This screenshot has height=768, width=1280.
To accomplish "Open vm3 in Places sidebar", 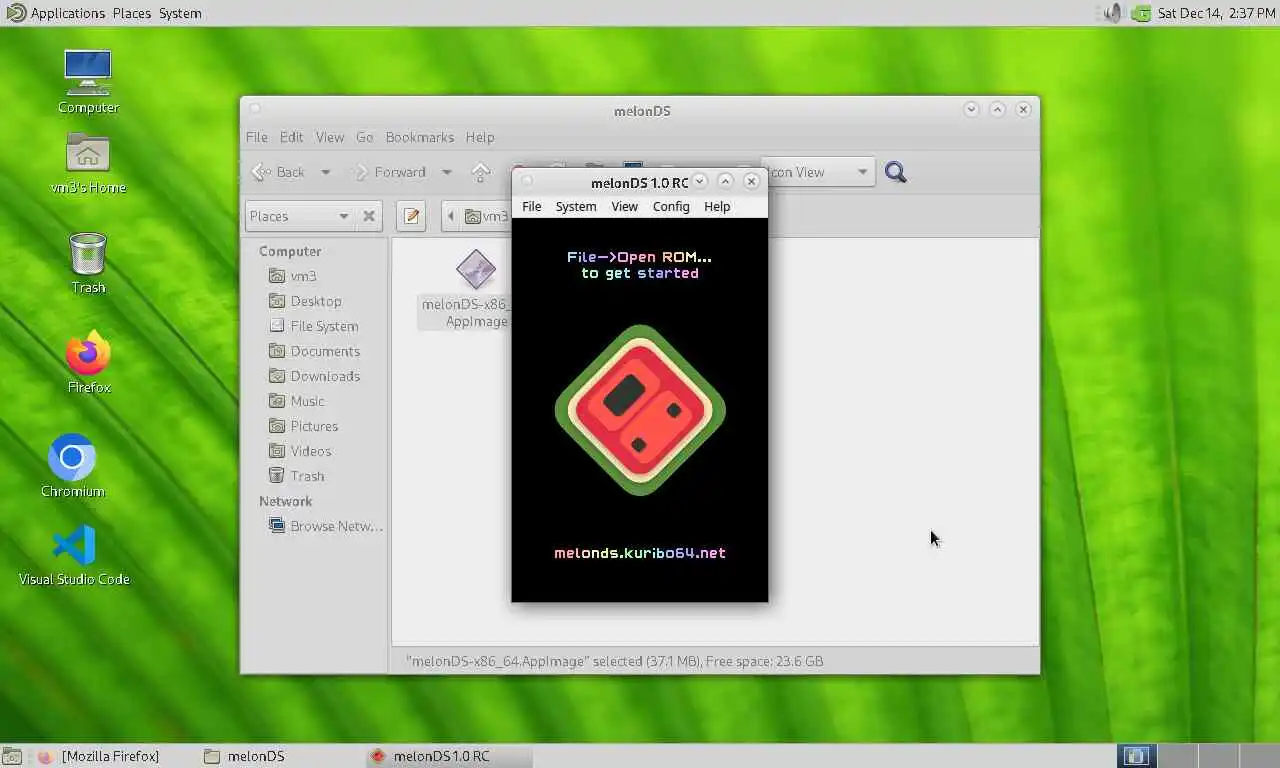I will (303, 276).
